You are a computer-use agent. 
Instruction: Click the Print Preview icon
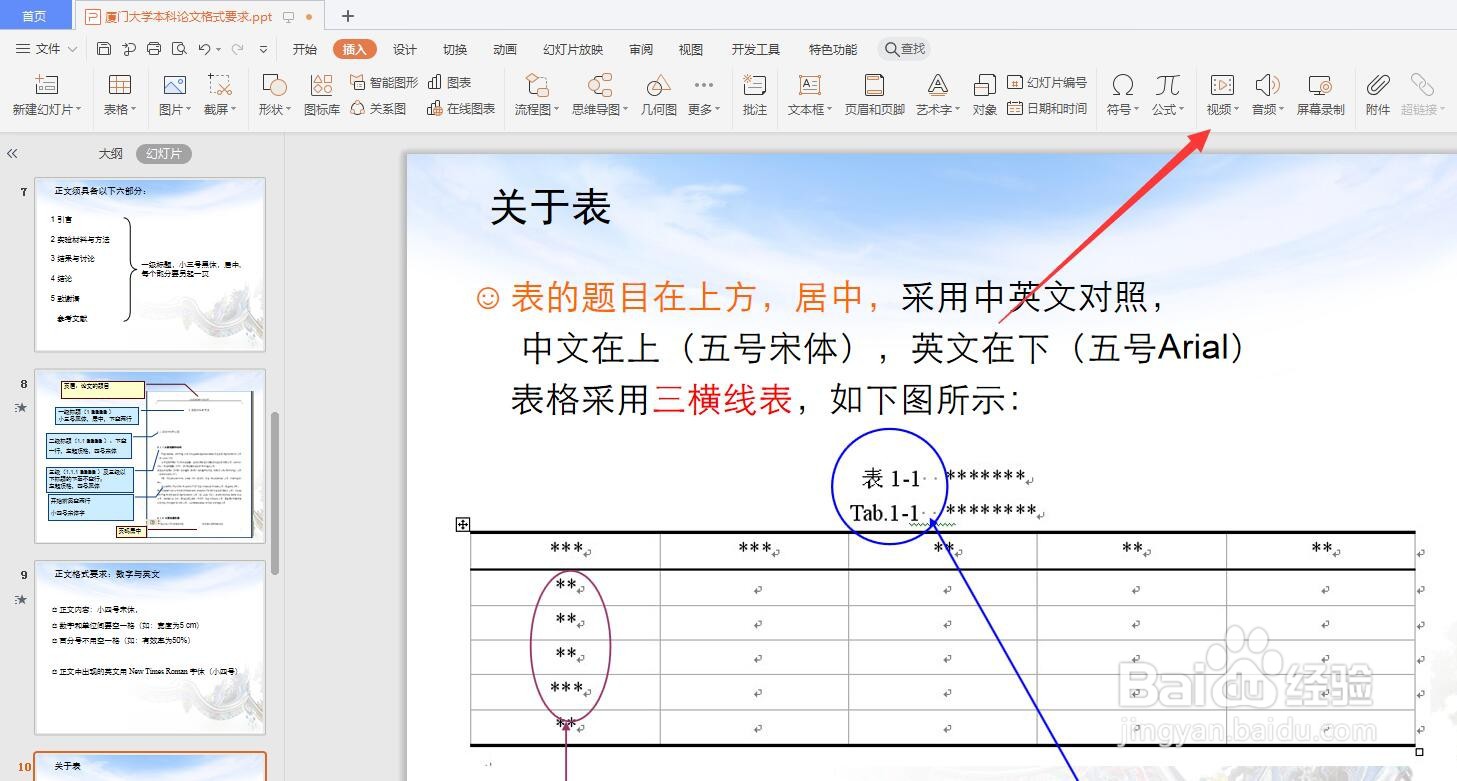tap(179, 48)
